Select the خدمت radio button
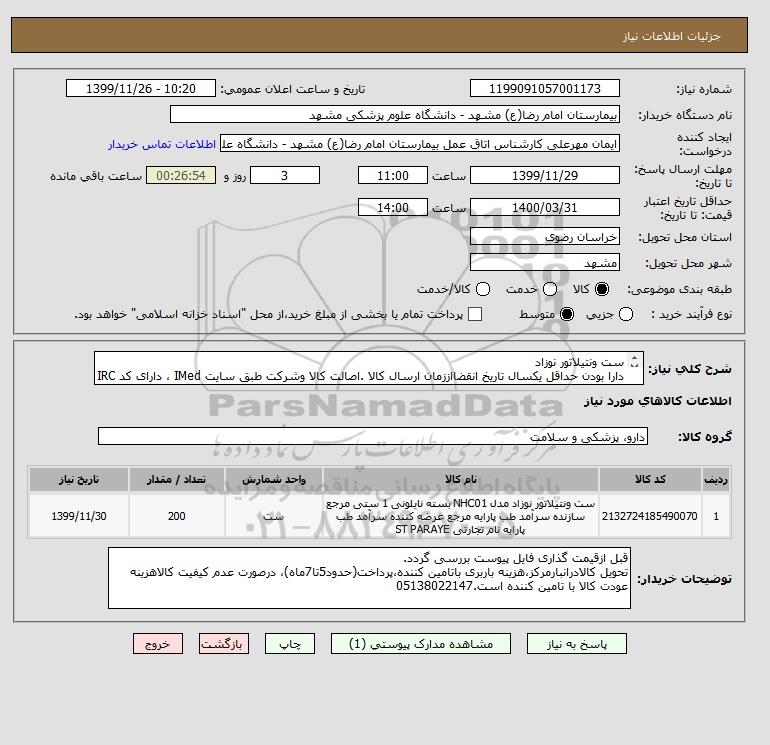The width and height of the screenshot is (770, 745). 550,289
